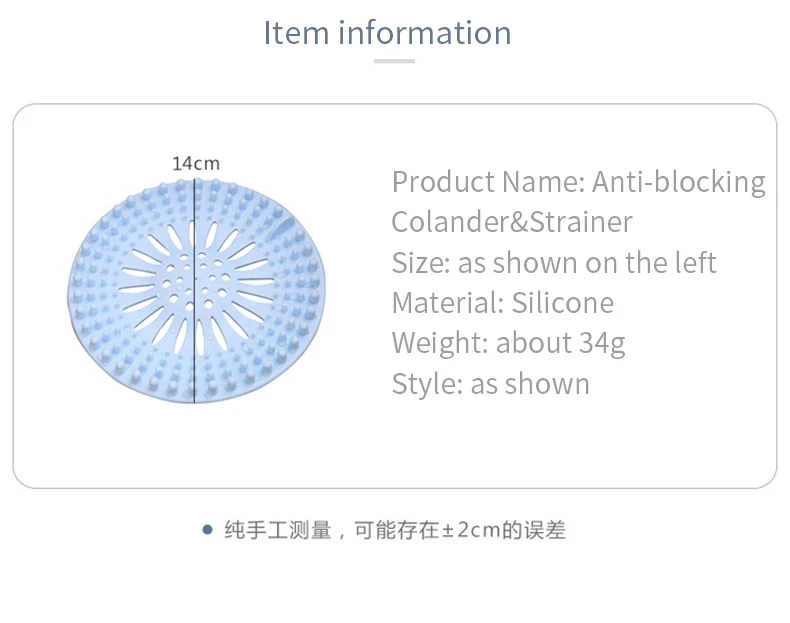This screenshot has width=790, height=623.
Task: Click the Style: as shown line
Action: click(491, 384)
